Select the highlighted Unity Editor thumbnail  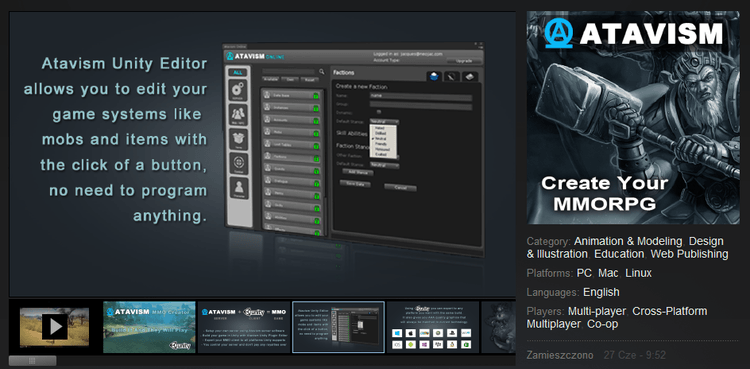tap(338, 327)
